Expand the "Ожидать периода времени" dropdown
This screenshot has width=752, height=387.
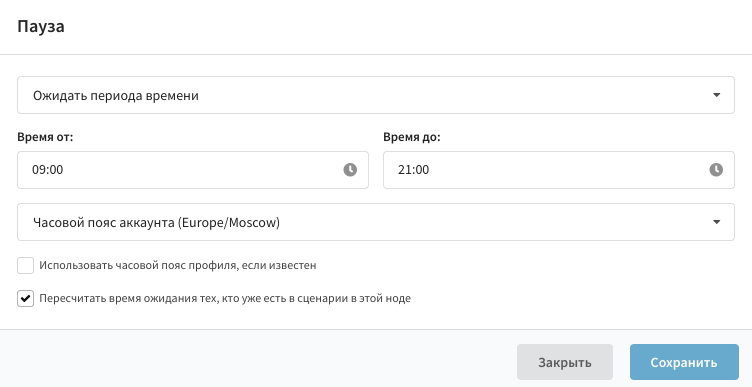(x=376, y=95)
